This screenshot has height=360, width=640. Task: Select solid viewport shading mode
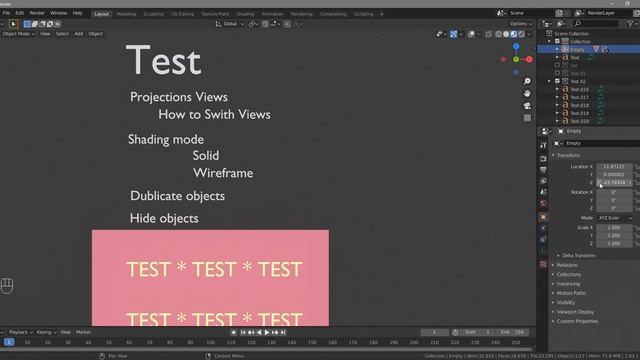[506, 34]
